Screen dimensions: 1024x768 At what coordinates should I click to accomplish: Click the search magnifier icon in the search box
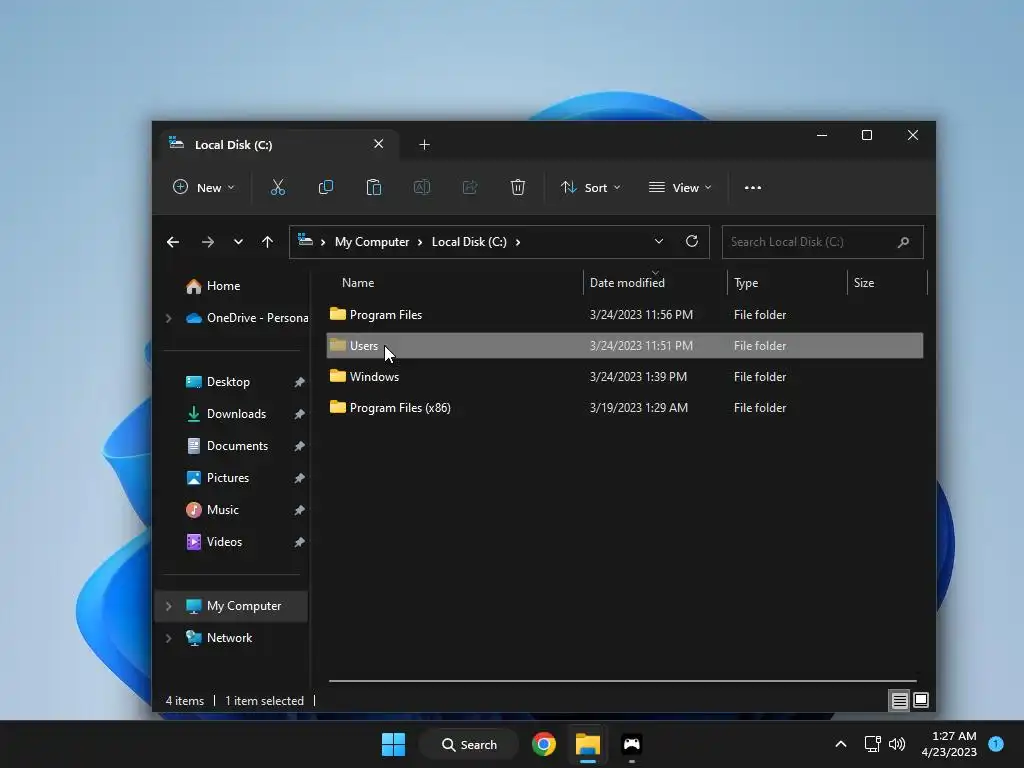(903, 242)
